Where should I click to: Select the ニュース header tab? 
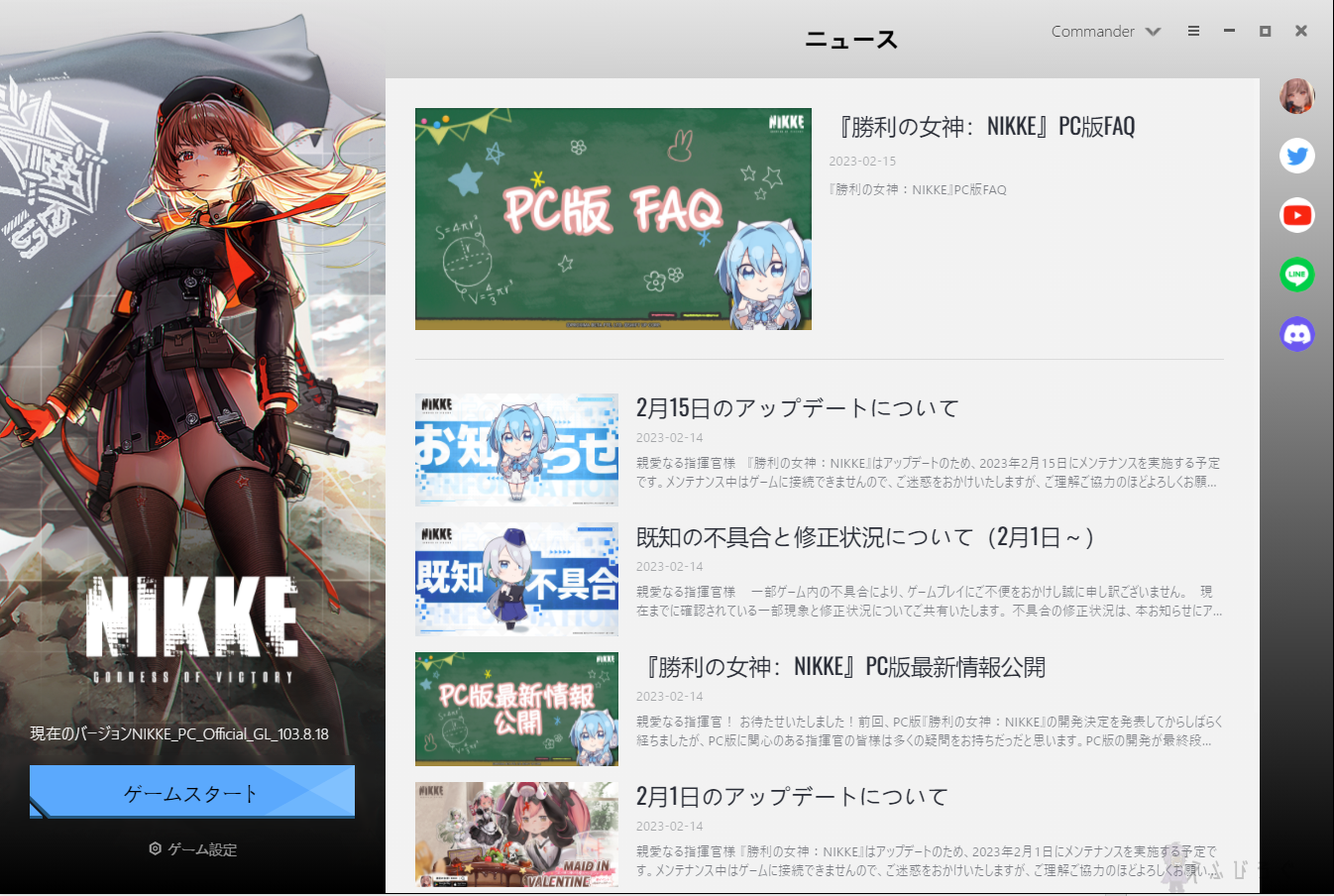850,39
